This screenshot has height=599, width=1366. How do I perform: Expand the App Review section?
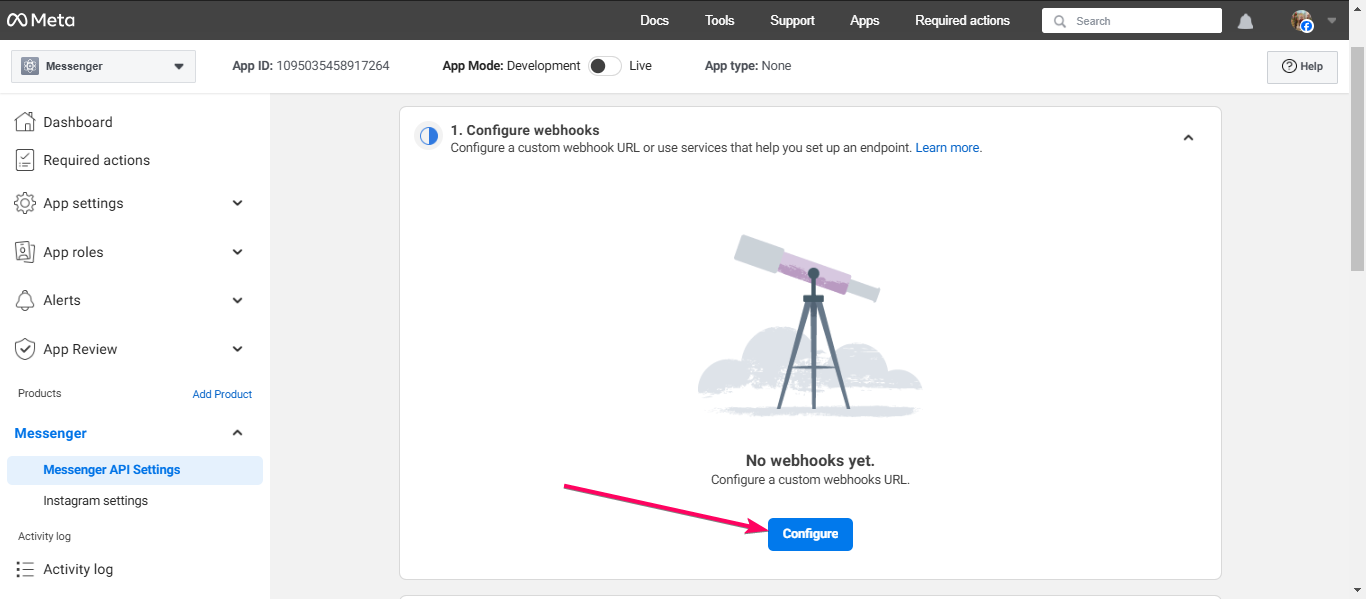coord(238,349)
